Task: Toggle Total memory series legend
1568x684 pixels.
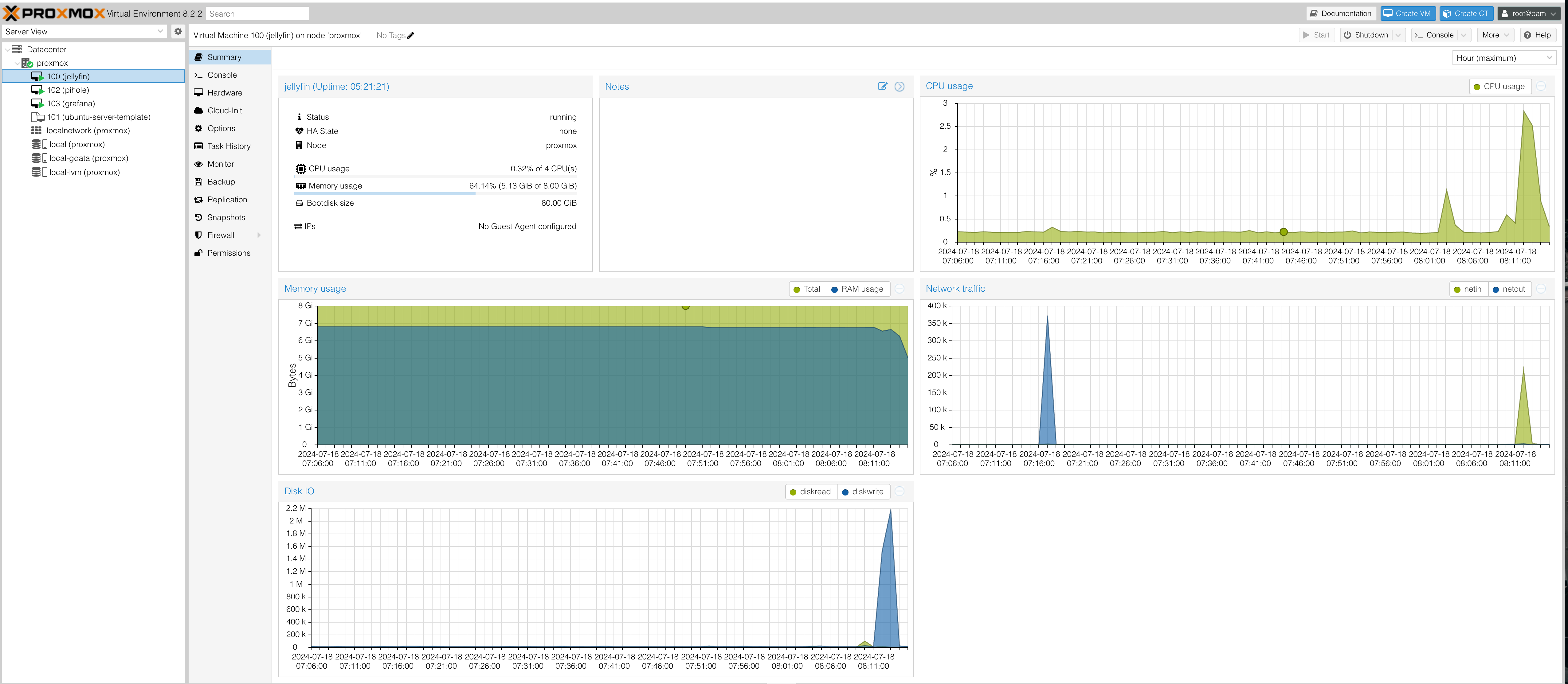Action: point(807,289)
